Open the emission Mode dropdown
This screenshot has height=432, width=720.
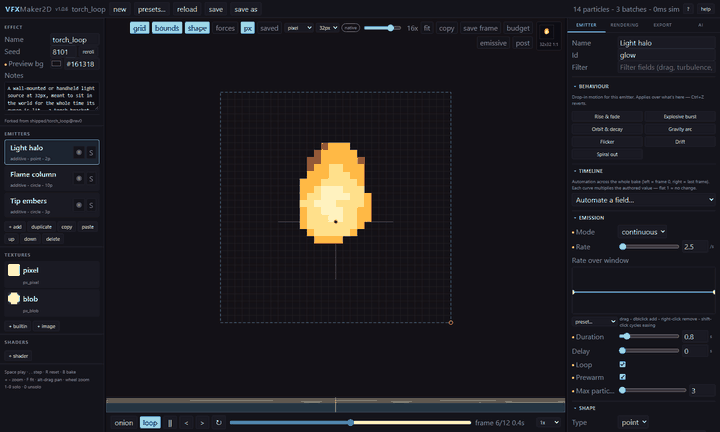(x=642, y=232)
